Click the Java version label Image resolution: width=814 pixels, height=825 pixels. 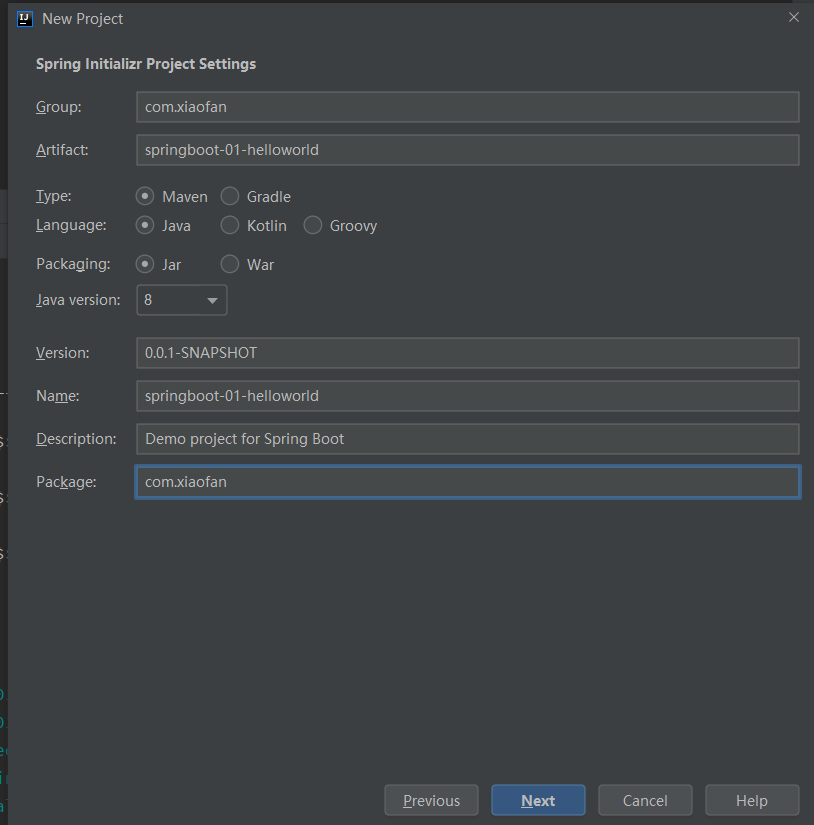click(x=78, y=300)
